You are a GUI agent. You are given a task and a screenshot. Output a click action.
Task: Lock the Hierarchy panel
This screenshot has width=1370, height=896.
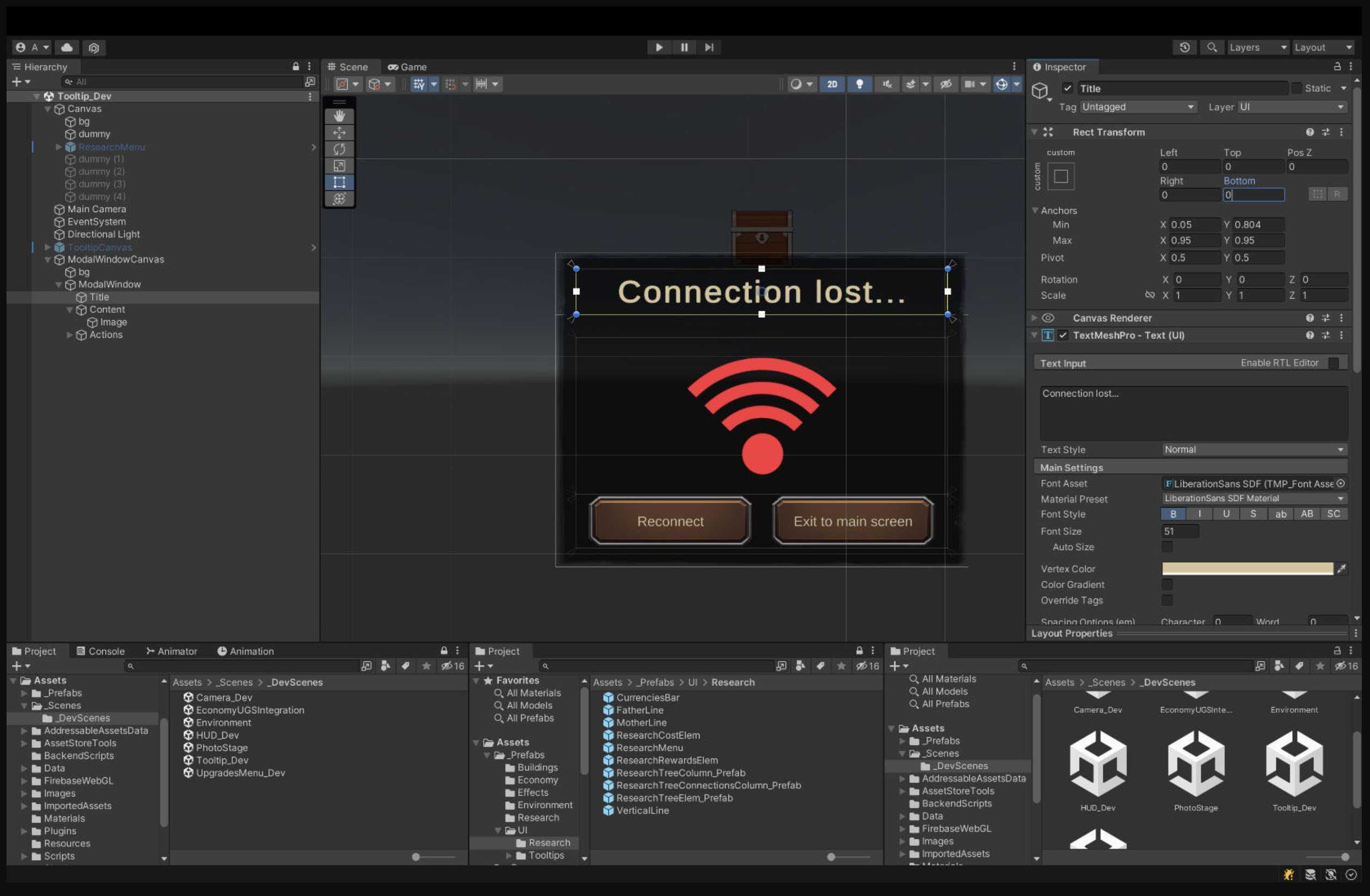coord(296,67)
